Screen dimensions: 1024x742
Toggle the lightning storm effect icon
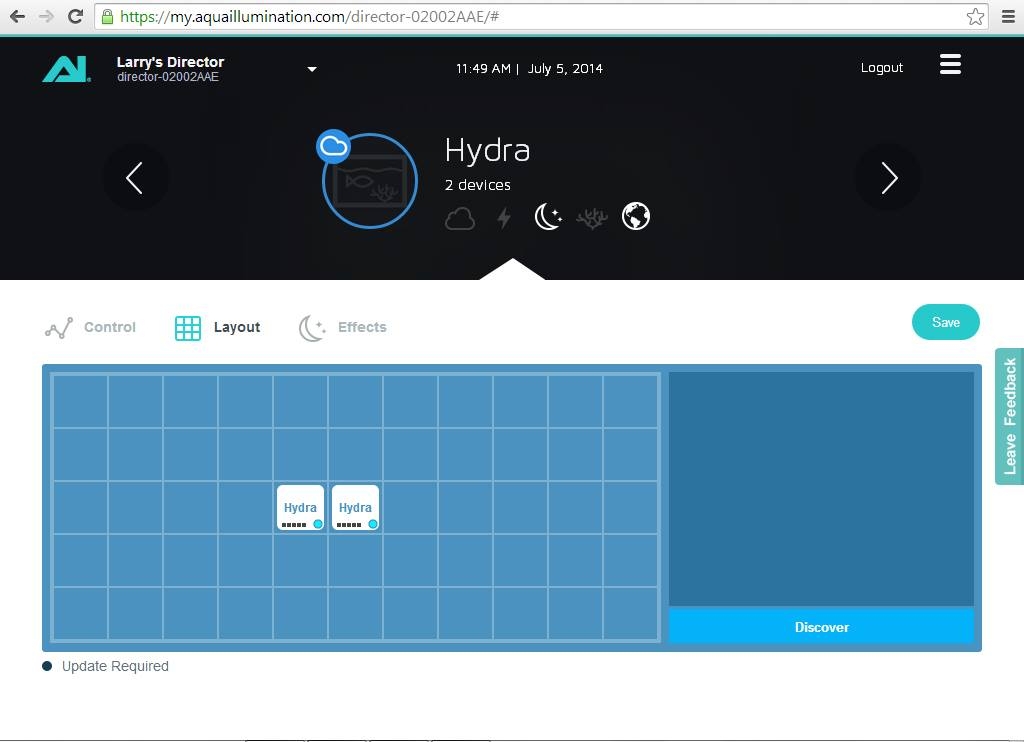click(x=504, y=218)
